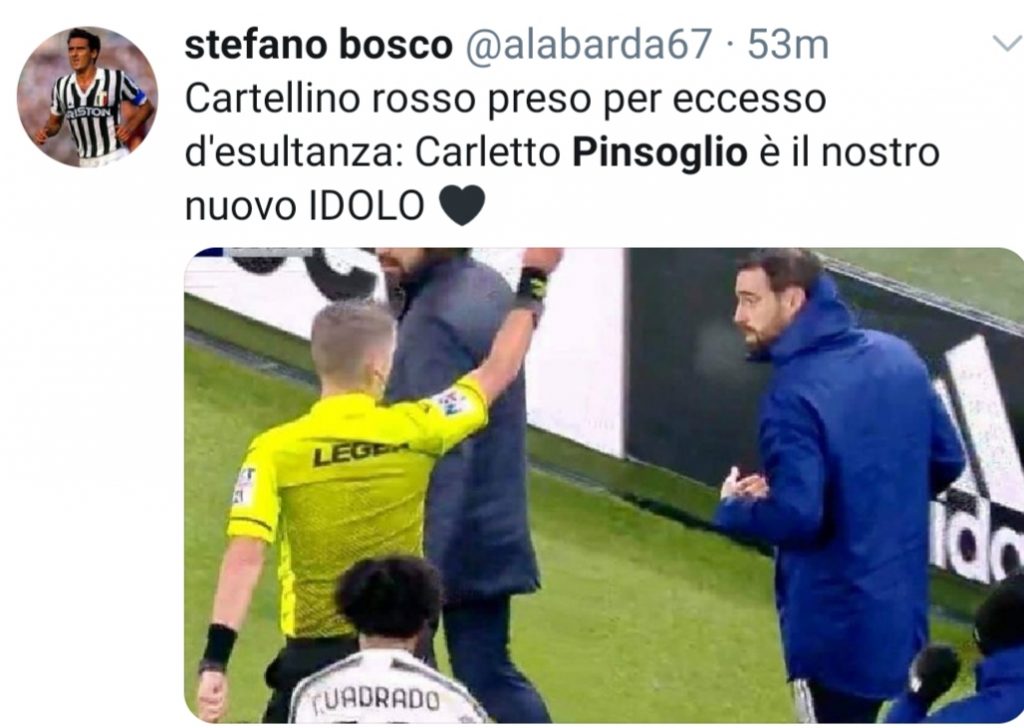Click the CUADRADO name on jersey
The width and height of the screenshot is (1024, 728).
[375, 699]
